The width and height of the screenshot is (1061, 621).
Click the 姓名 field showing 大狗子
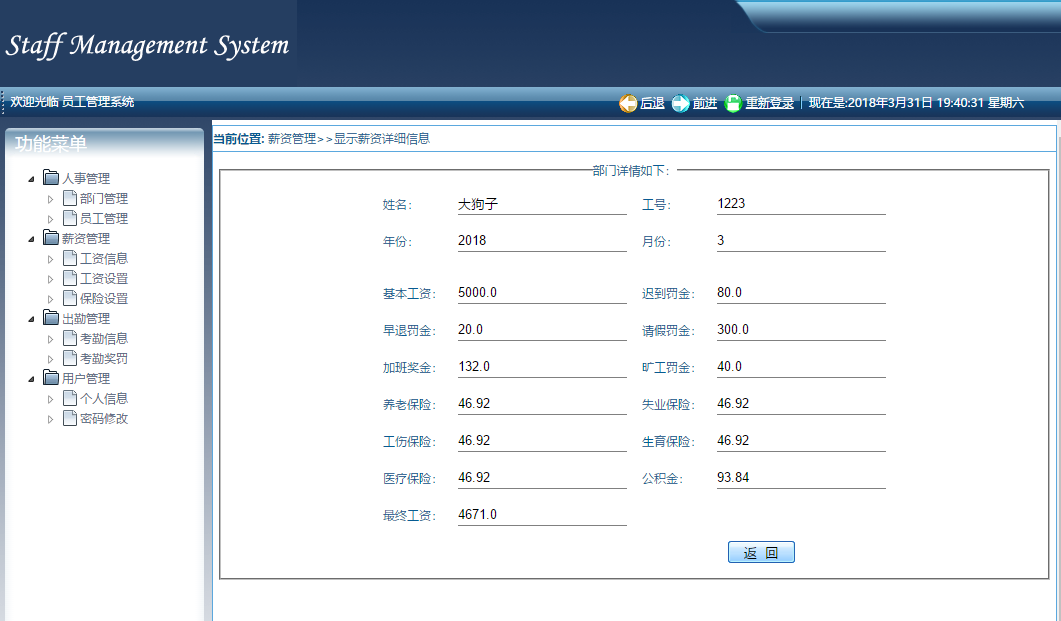[x=542, y=204]
